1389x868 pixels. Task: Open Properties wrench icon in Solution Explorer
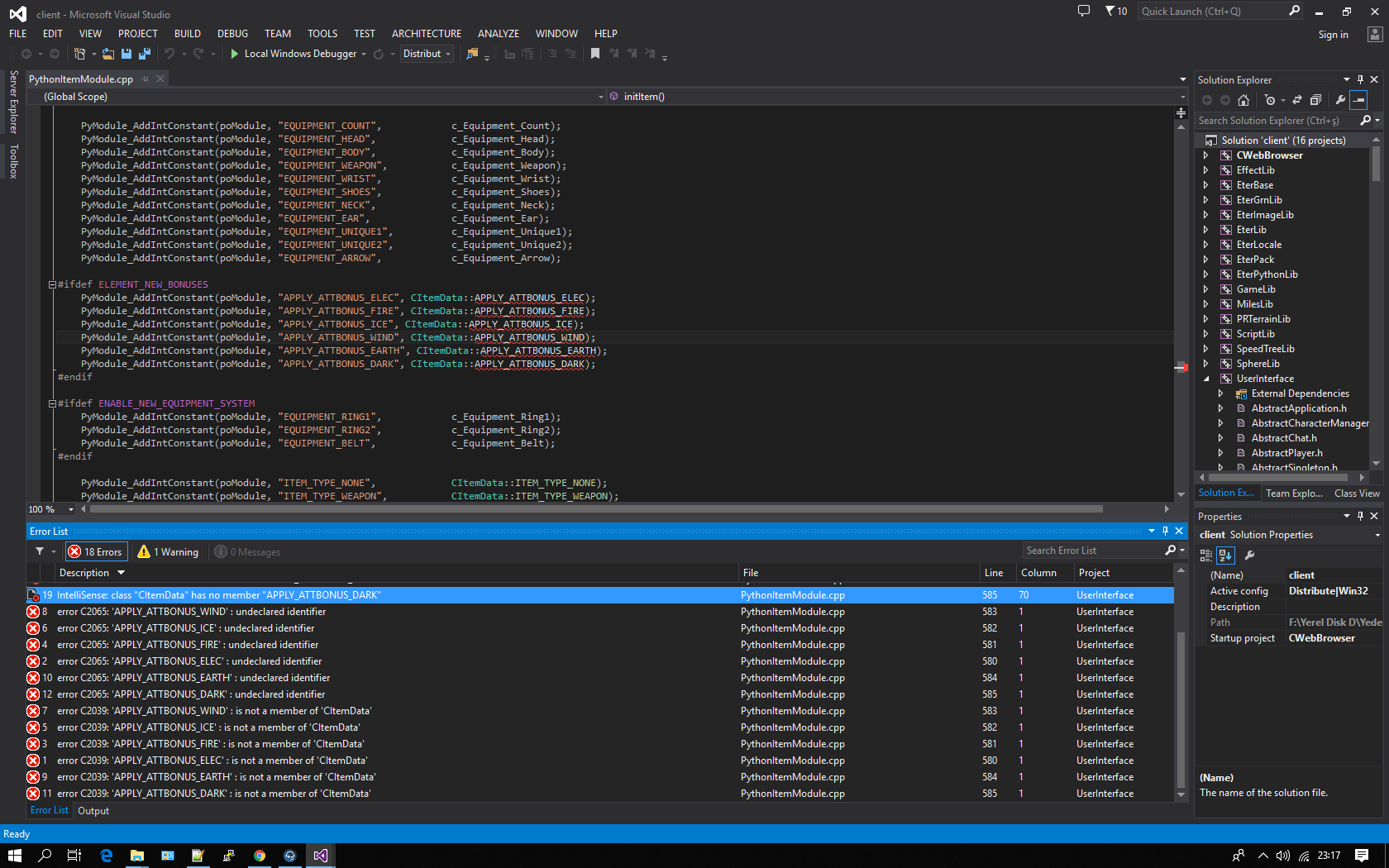[x=1340, y=100]
